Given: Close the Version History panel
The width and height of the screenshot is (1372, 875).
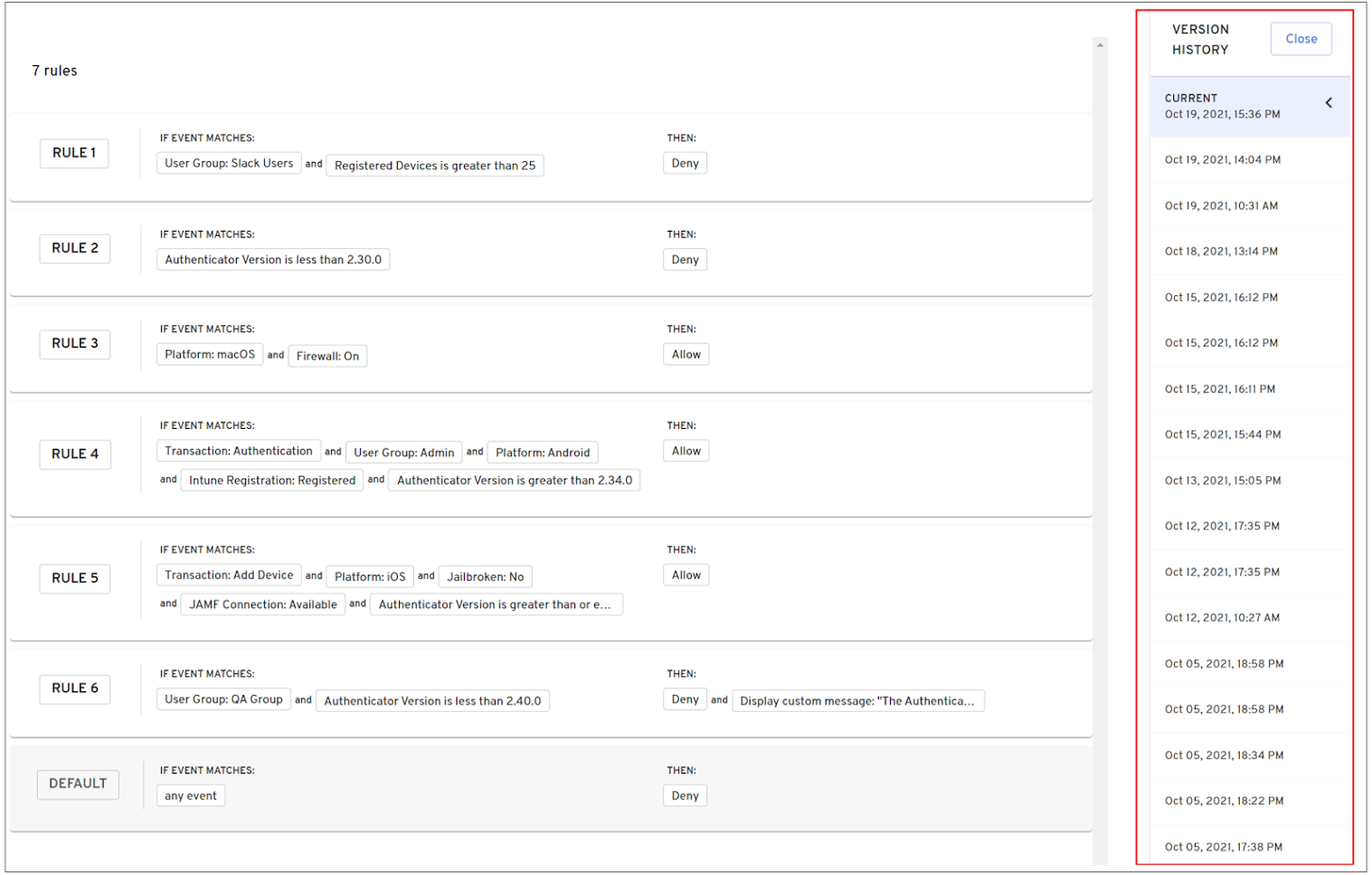Looking at the screenshot, I should point(1300,39).
